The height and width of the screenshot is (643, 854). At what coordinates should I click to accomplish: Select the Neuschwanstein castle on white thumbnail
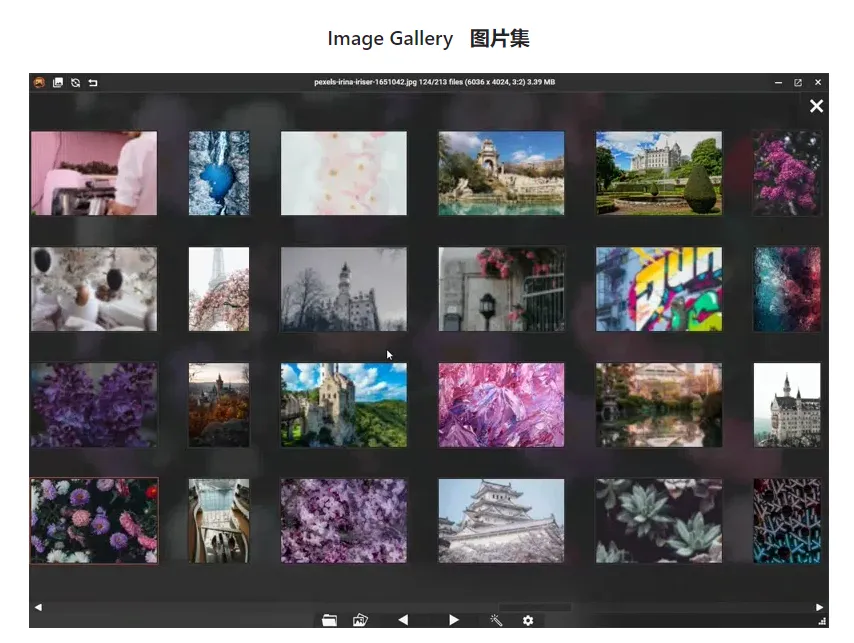coord(787,405)
